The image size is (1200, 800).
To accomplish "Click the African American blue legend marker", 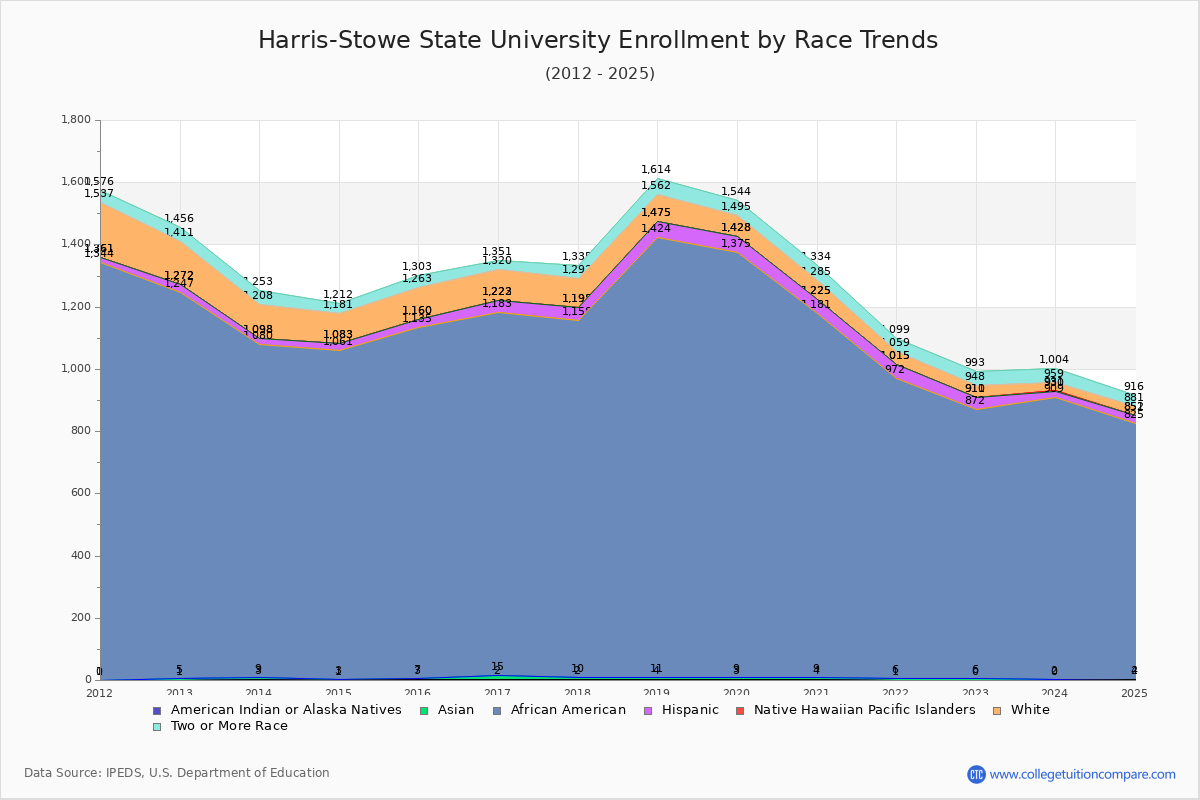I will click(496, 710).
